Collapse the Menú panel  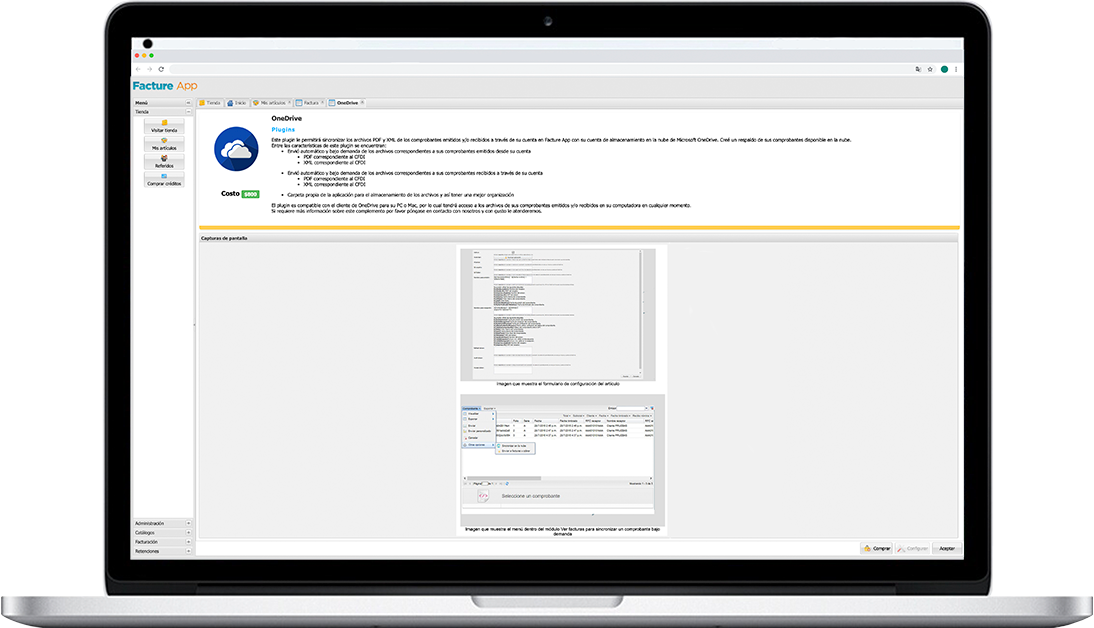coord(187,103)
